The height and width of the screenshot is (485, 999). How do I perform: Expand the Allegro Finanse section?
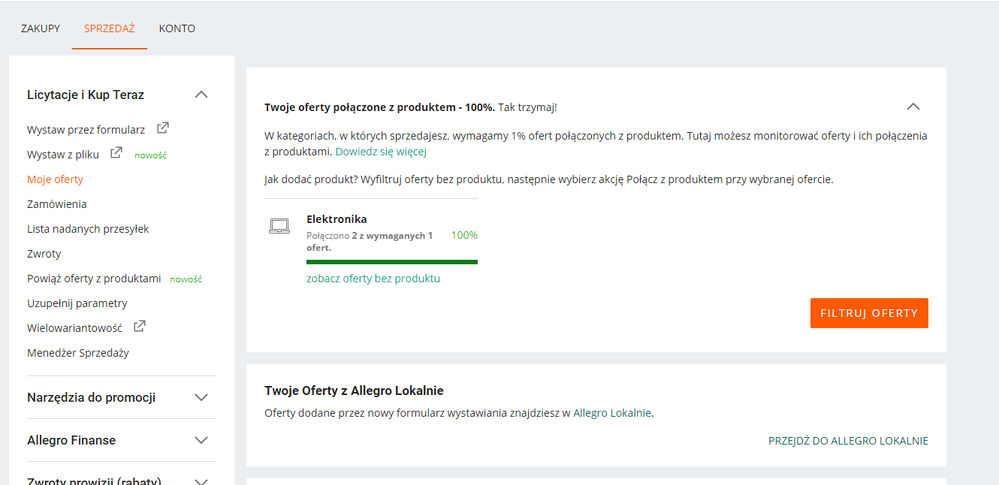201,440
